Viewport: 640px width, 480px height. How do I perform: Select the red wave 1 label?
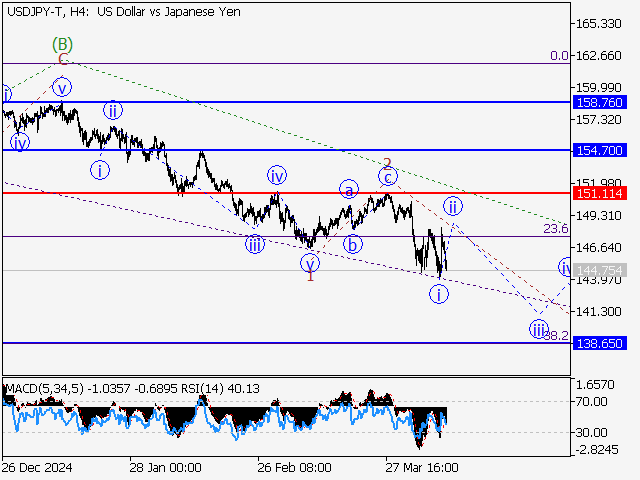(x=310, y=275)
